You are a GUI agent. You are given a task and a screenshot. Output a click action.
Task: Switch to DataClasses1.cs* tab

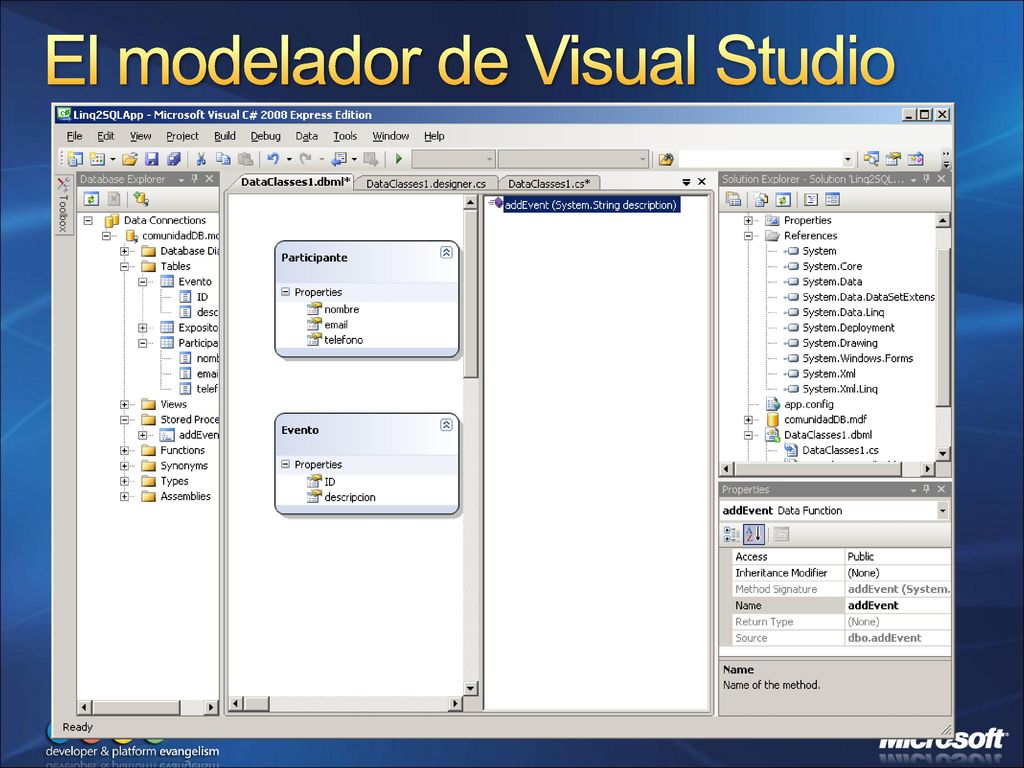tap(549, 184)
